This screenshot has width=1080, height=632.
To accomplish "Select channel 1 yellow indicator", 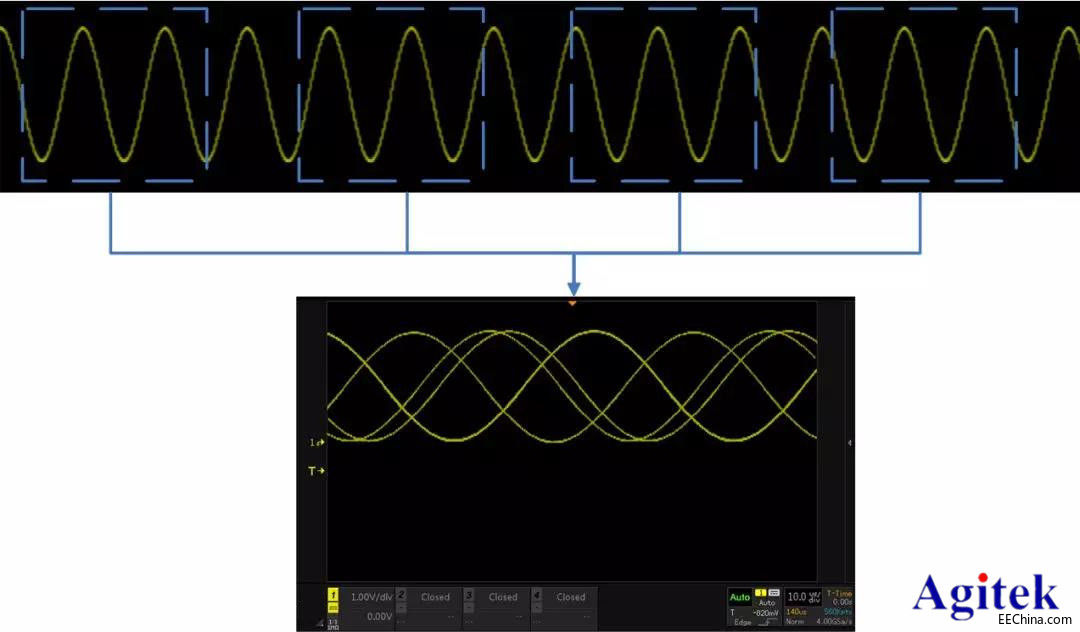I will (x=333, y=595).
